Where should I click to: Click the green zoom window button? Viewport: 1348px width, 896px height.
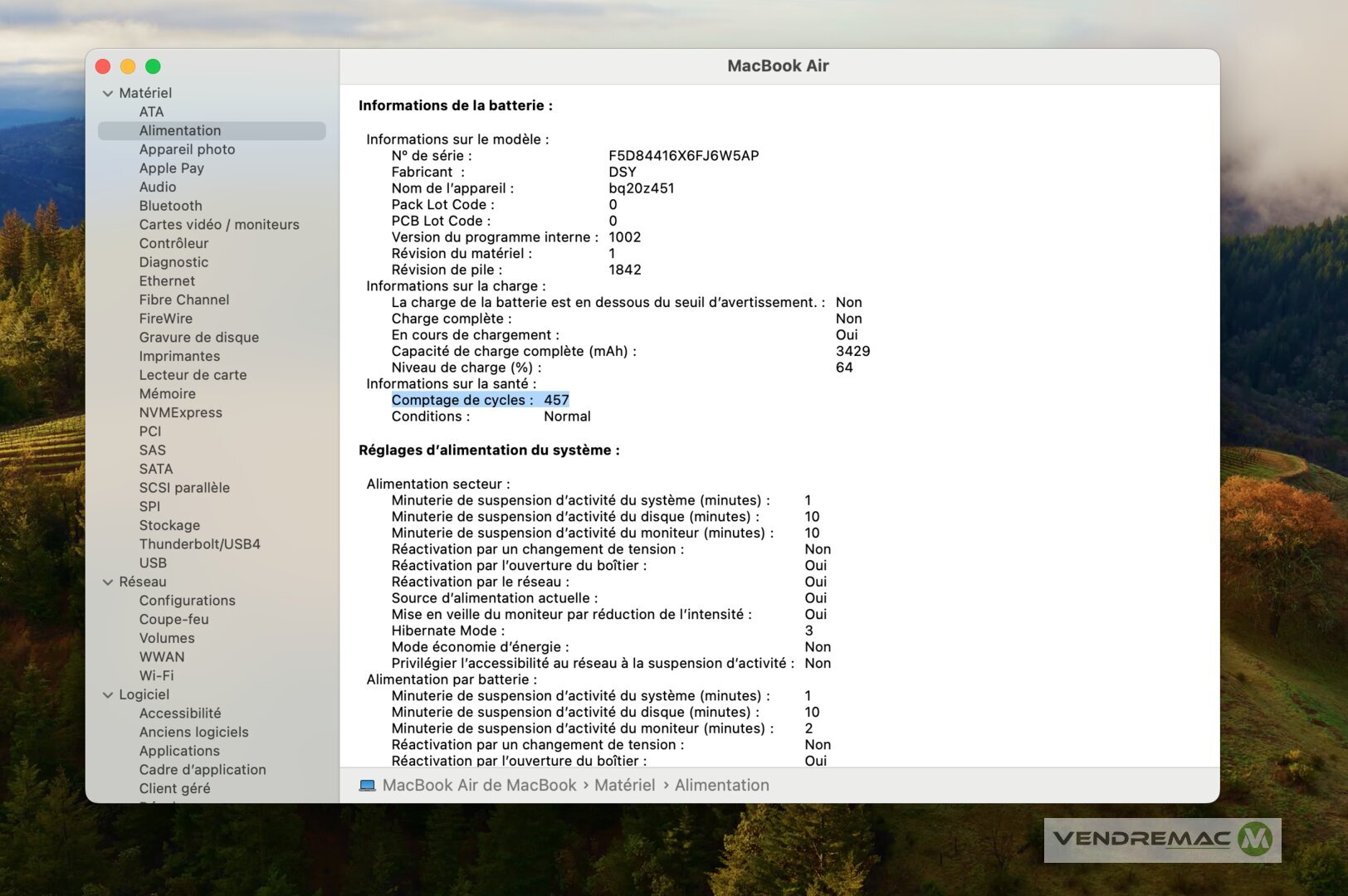point(153,66)
